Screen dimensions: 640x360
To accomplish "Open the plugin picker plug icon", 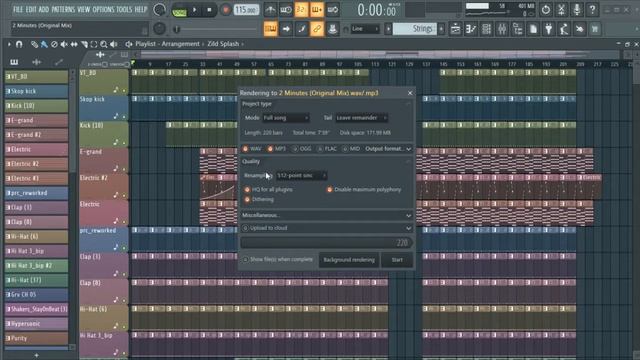I will [549, 29].
